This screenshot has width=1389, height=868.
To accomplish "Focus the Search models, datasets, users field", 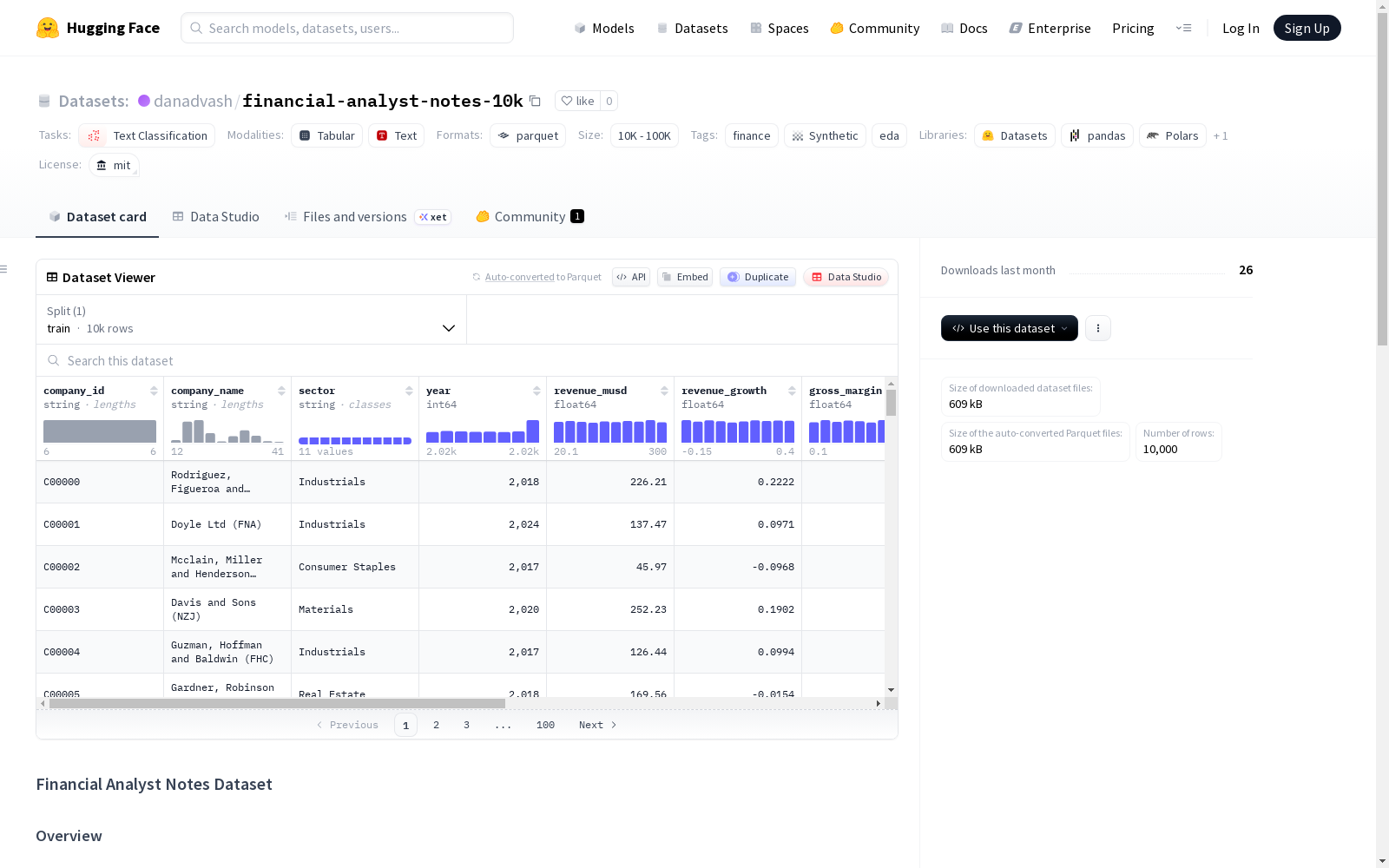I will [347, 28].
